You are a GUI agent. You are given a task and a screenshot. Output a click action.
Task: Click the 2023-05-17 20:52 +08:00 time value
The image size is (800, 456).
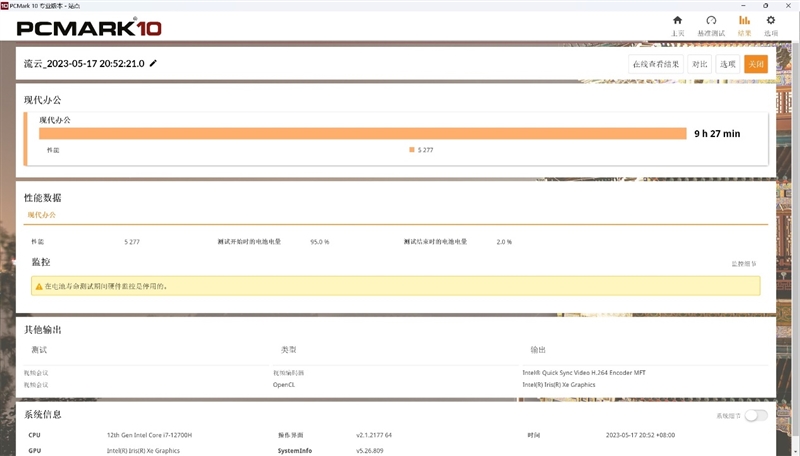640,435
